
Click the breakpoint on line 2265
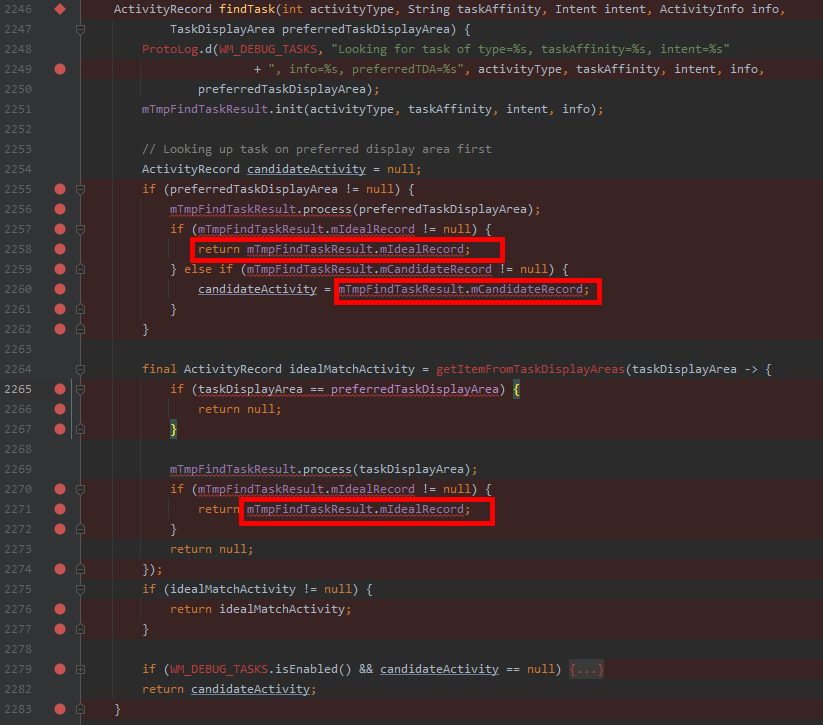60,389
